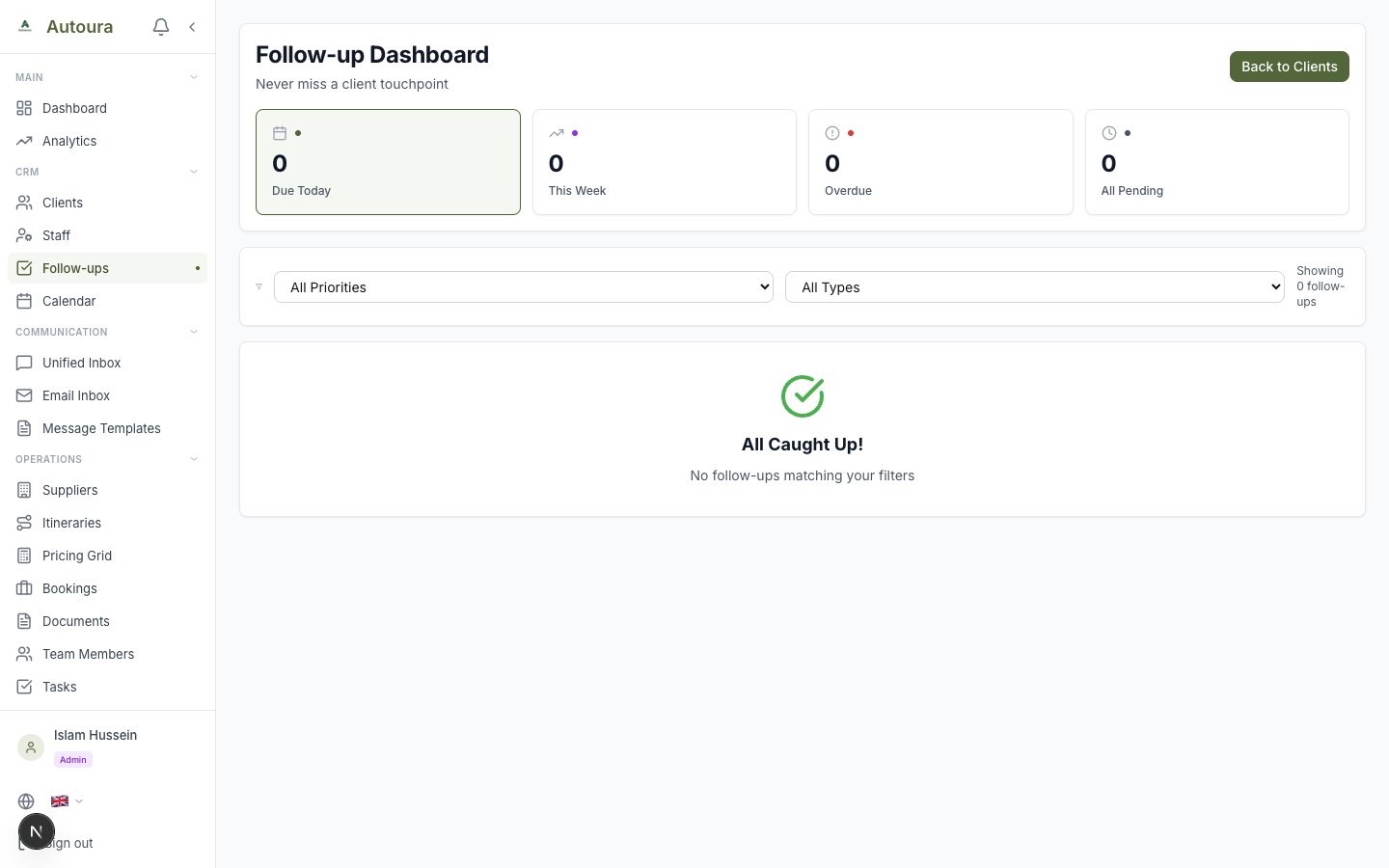Viewport: 1389px width, 868px height.
Task: Open Analytics from the sidebar
Action: pos(107,141)
